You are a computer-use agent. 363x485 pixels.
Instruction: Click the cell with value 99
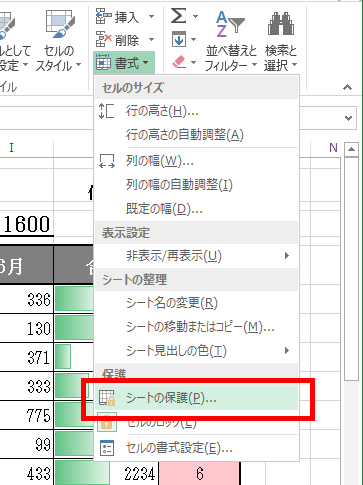(x=27, y=444)
